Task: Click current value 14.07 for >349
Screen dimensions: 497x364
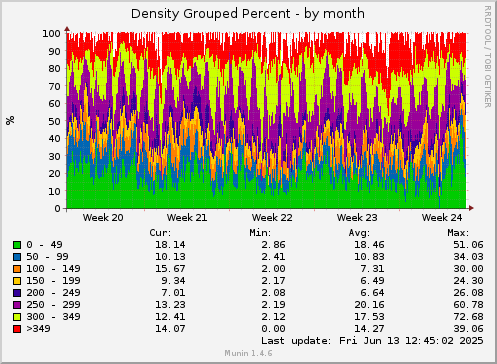Action: click(x=170, y=329)
